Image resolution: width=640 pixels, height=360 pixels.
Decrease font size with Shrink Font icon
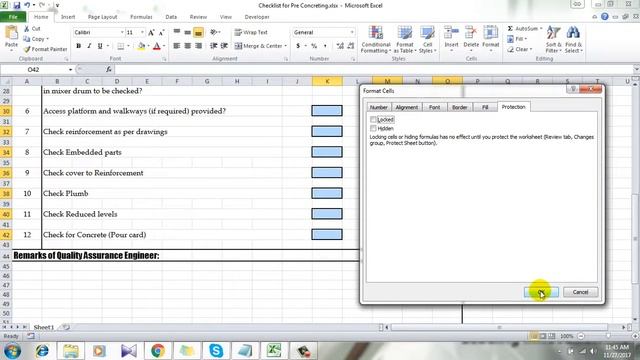pos(161,33)
